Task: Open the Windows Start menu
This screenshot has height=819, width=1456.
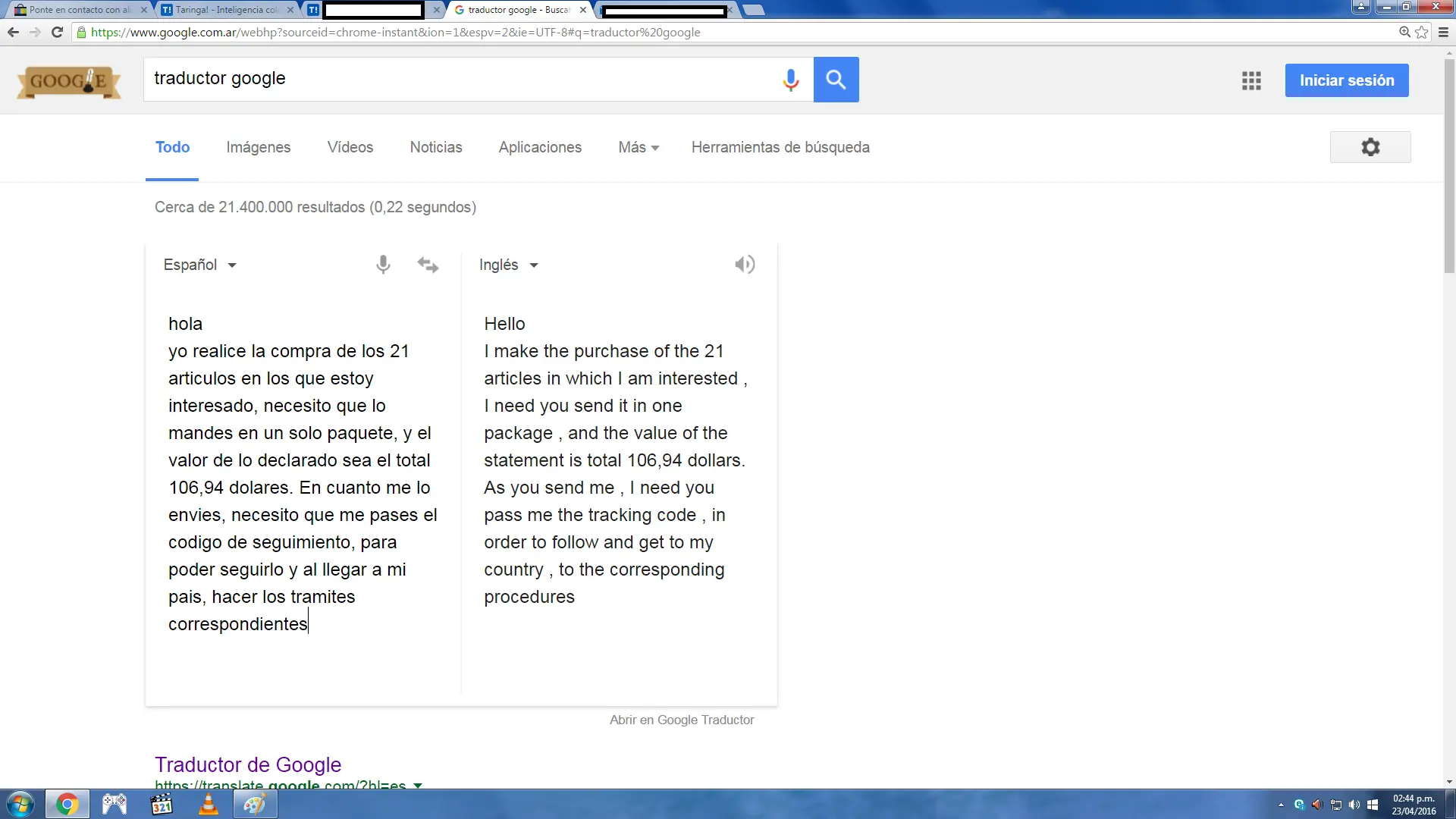Action: 20,804
